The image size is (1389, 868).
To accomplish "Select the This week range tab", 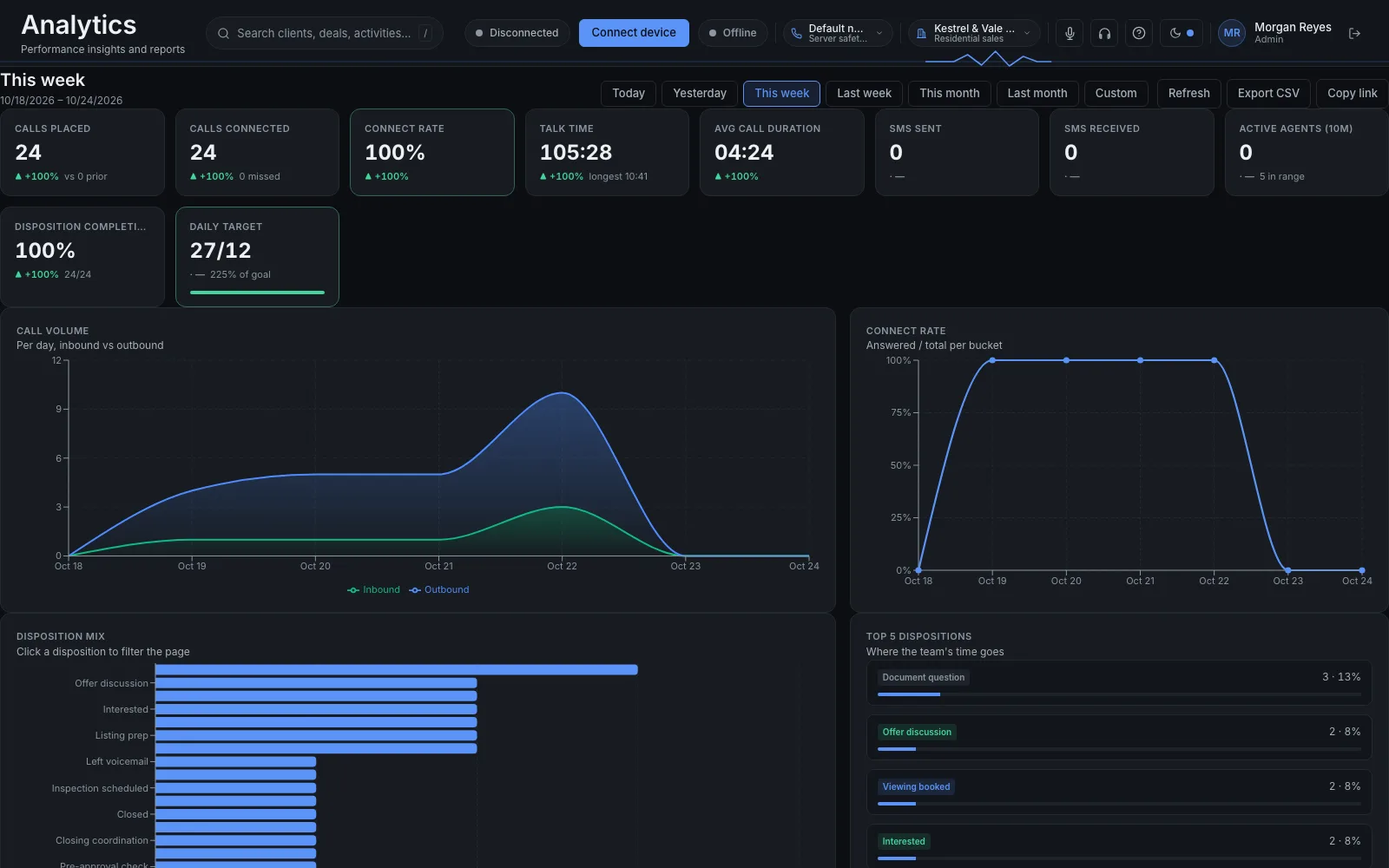I will pyautogui.click(x=781, y=93).
